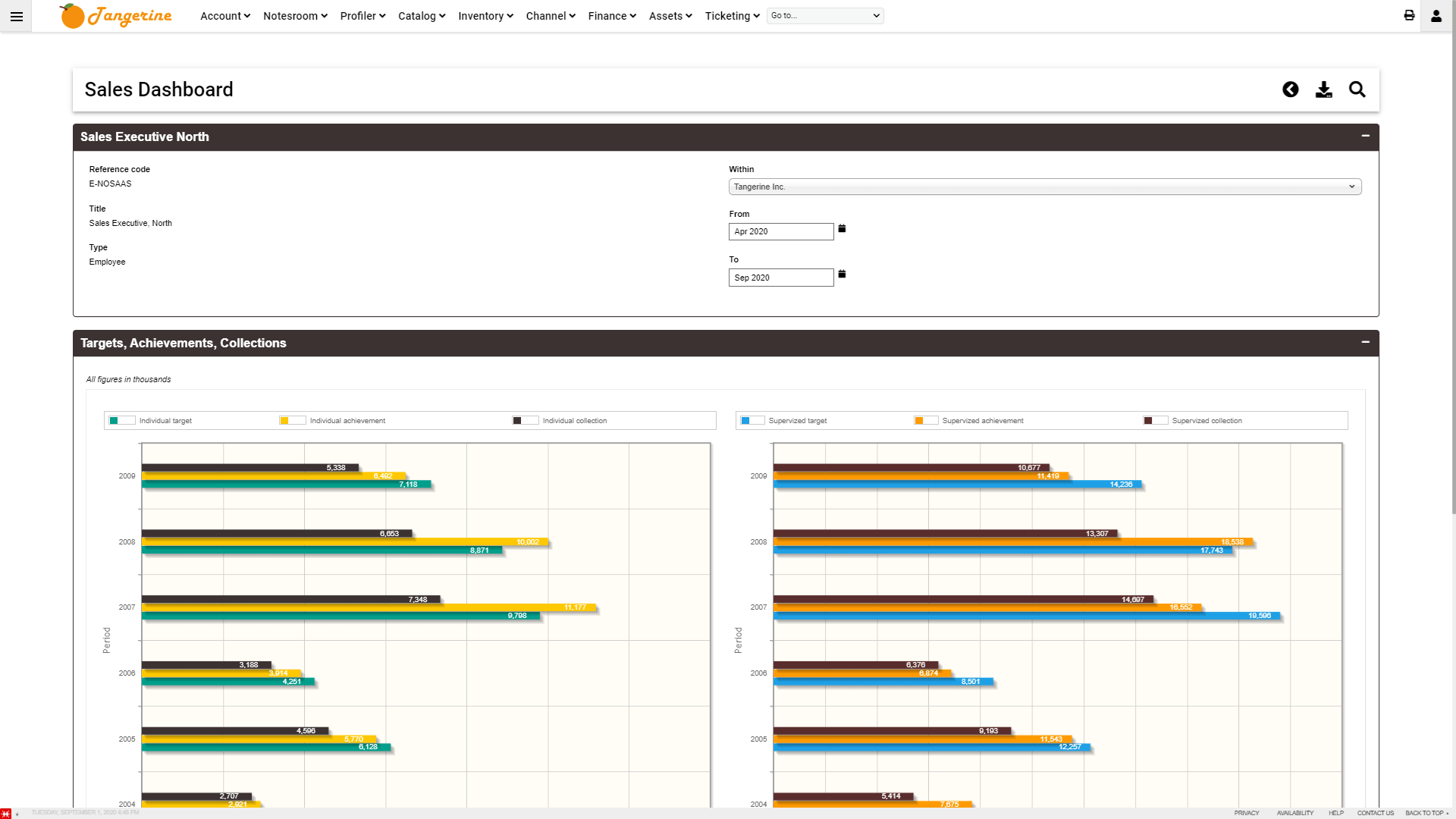
Task: Click the search magnifier icon
Action: [1357, 89]
